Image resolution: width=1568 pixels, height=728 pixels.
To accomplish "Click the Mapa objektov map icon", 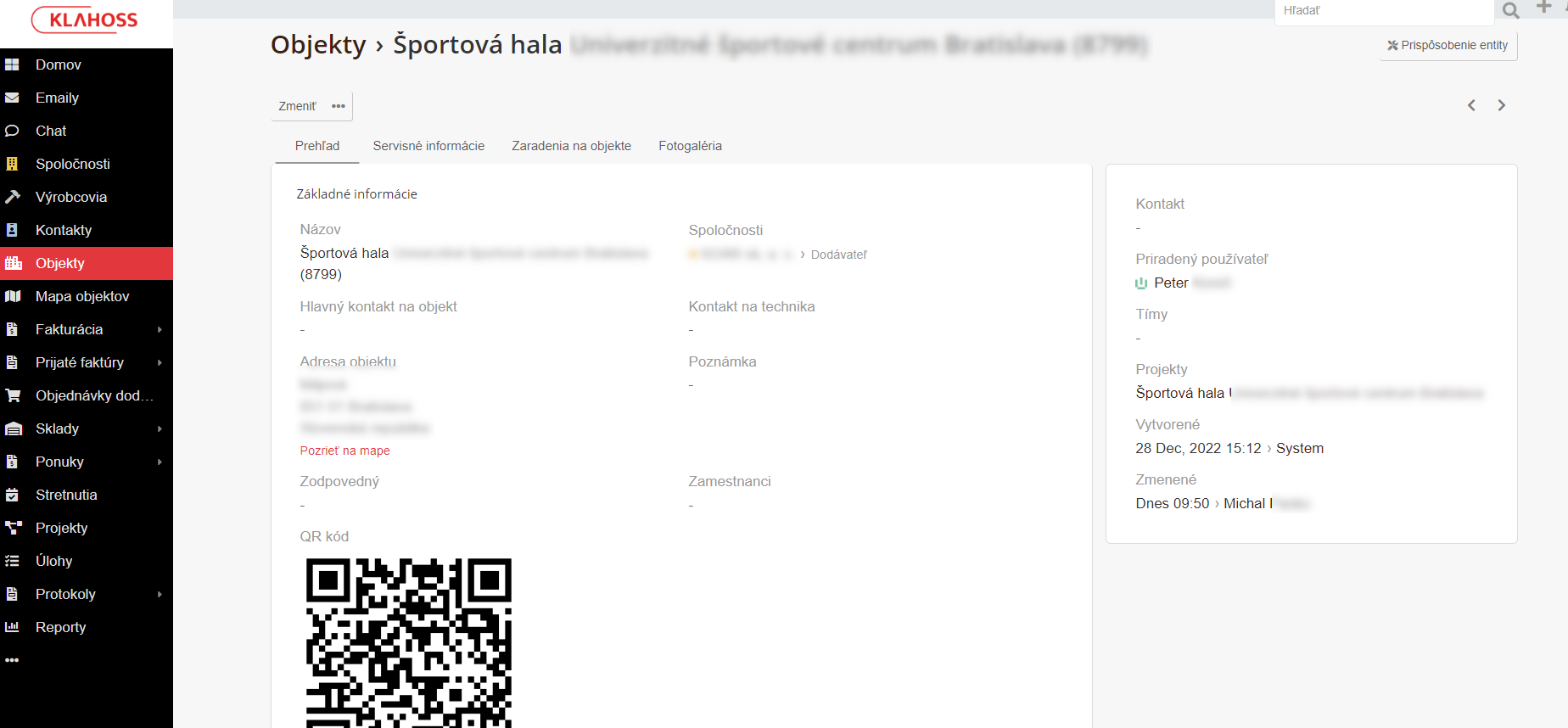I will click(13, 296).
